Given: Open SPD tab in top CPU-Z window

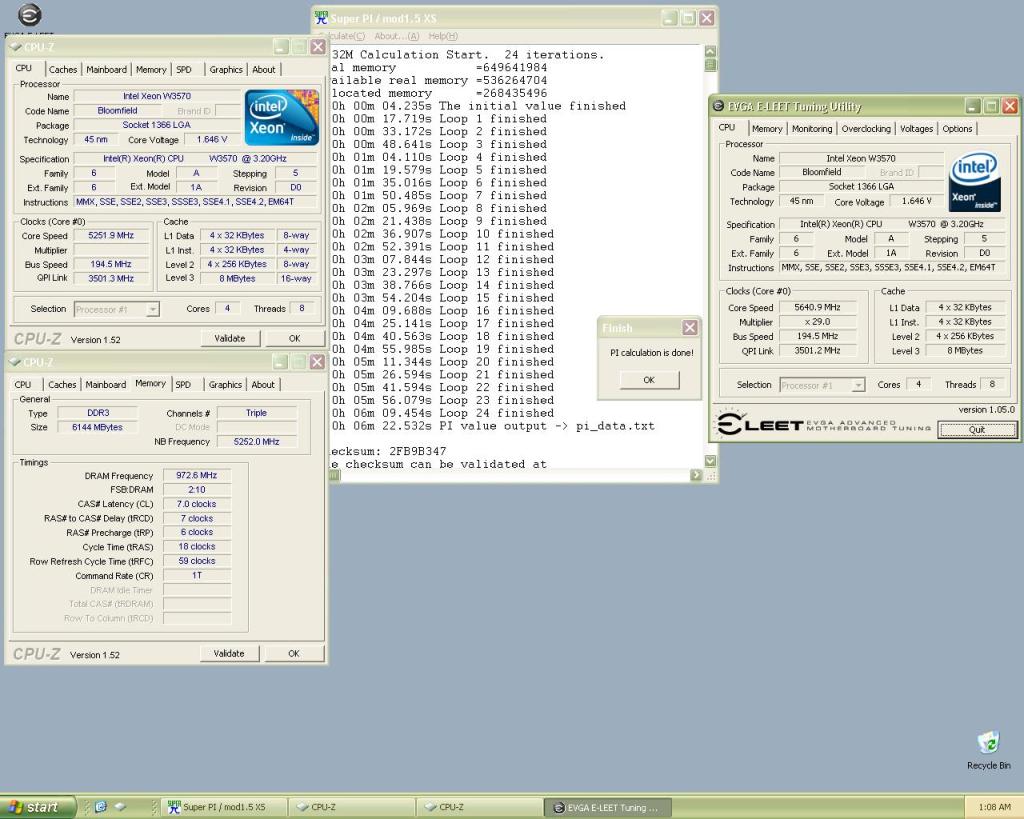Looking at the screenshot, I should 184,69.
